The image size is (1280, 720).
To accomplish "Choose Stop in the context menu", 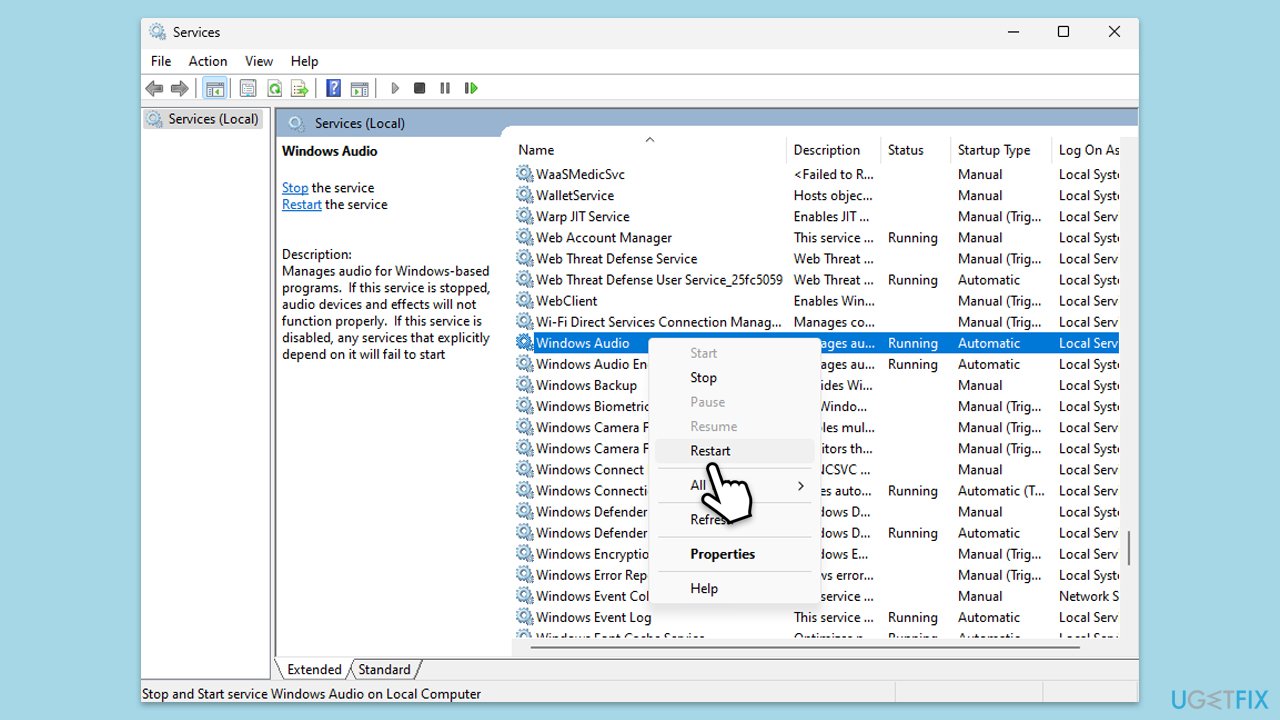I will coord(733,378).
